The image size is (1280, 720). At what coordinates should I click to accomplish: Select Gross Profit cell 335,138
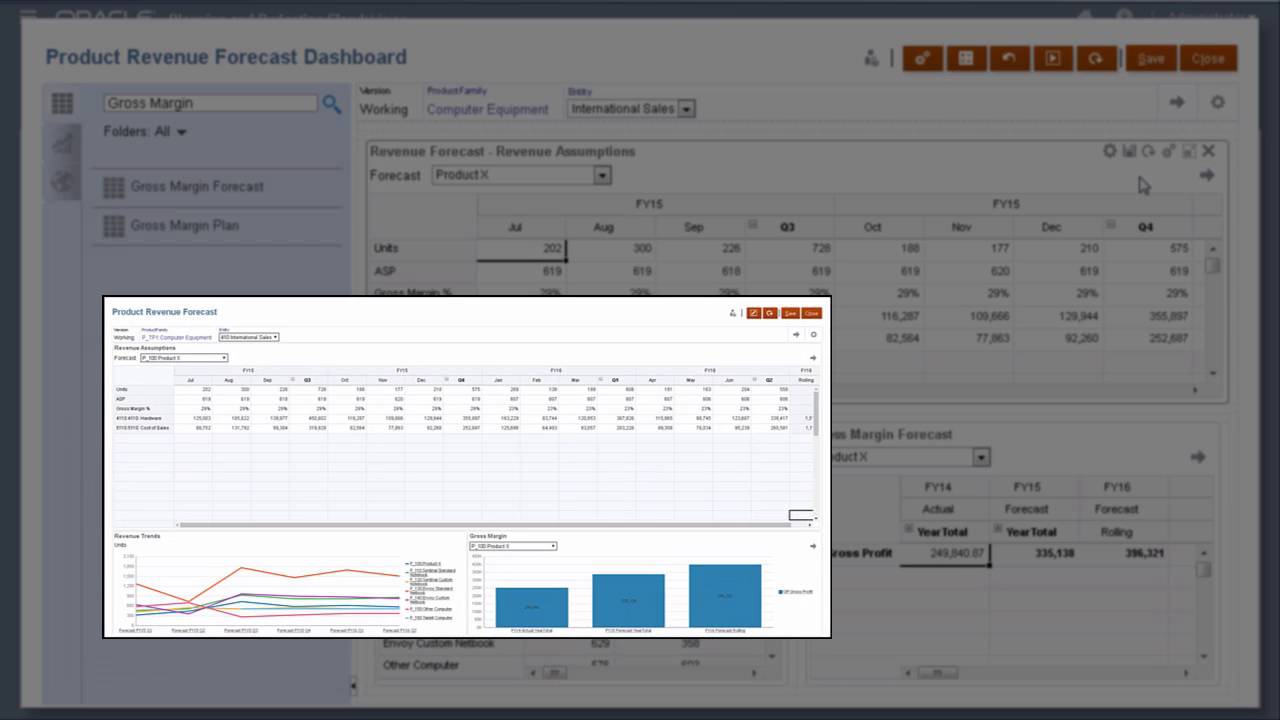pyautogui.click(x=1035, y=553)
